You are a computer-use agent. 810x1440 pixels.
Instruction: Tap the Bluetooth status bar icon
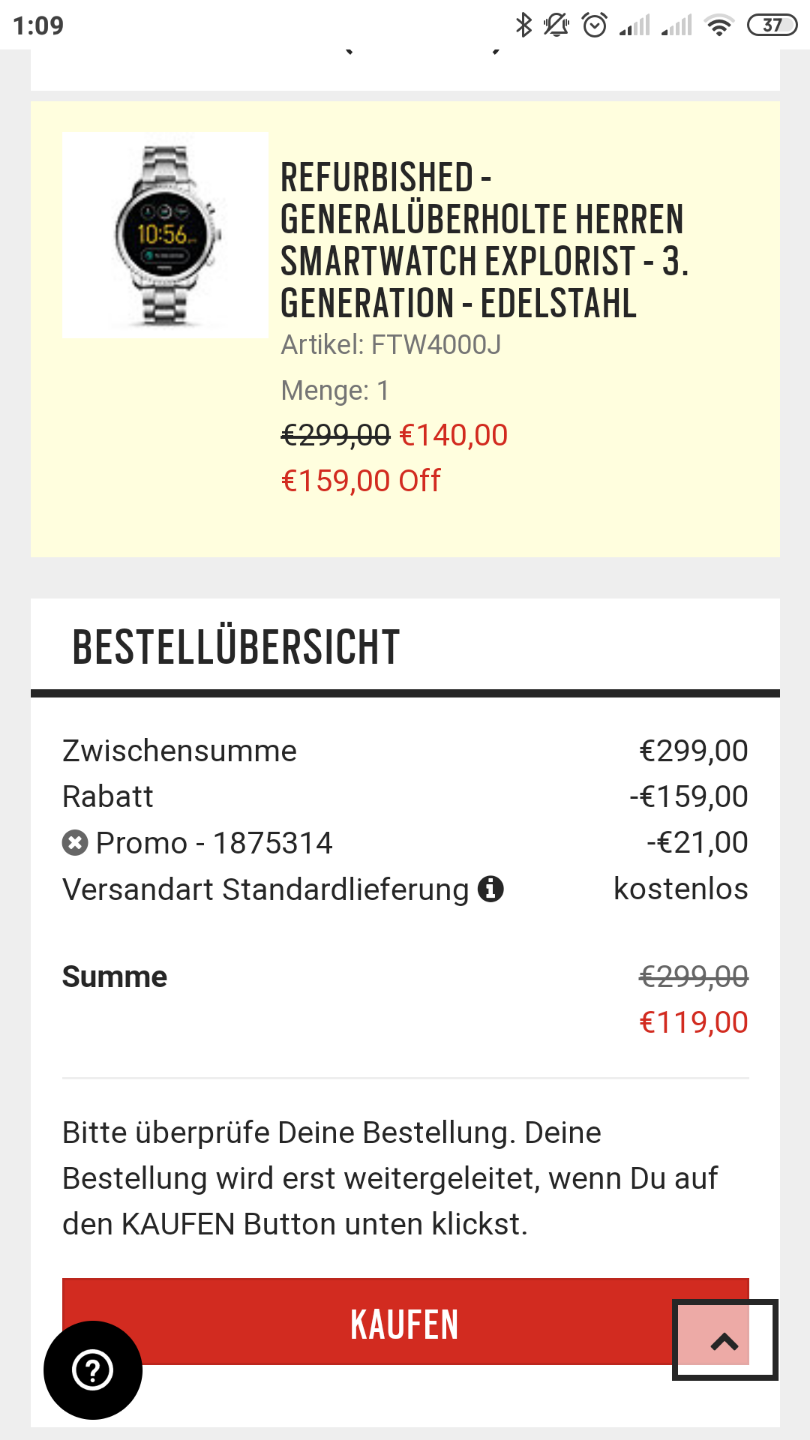pos(523,25)
